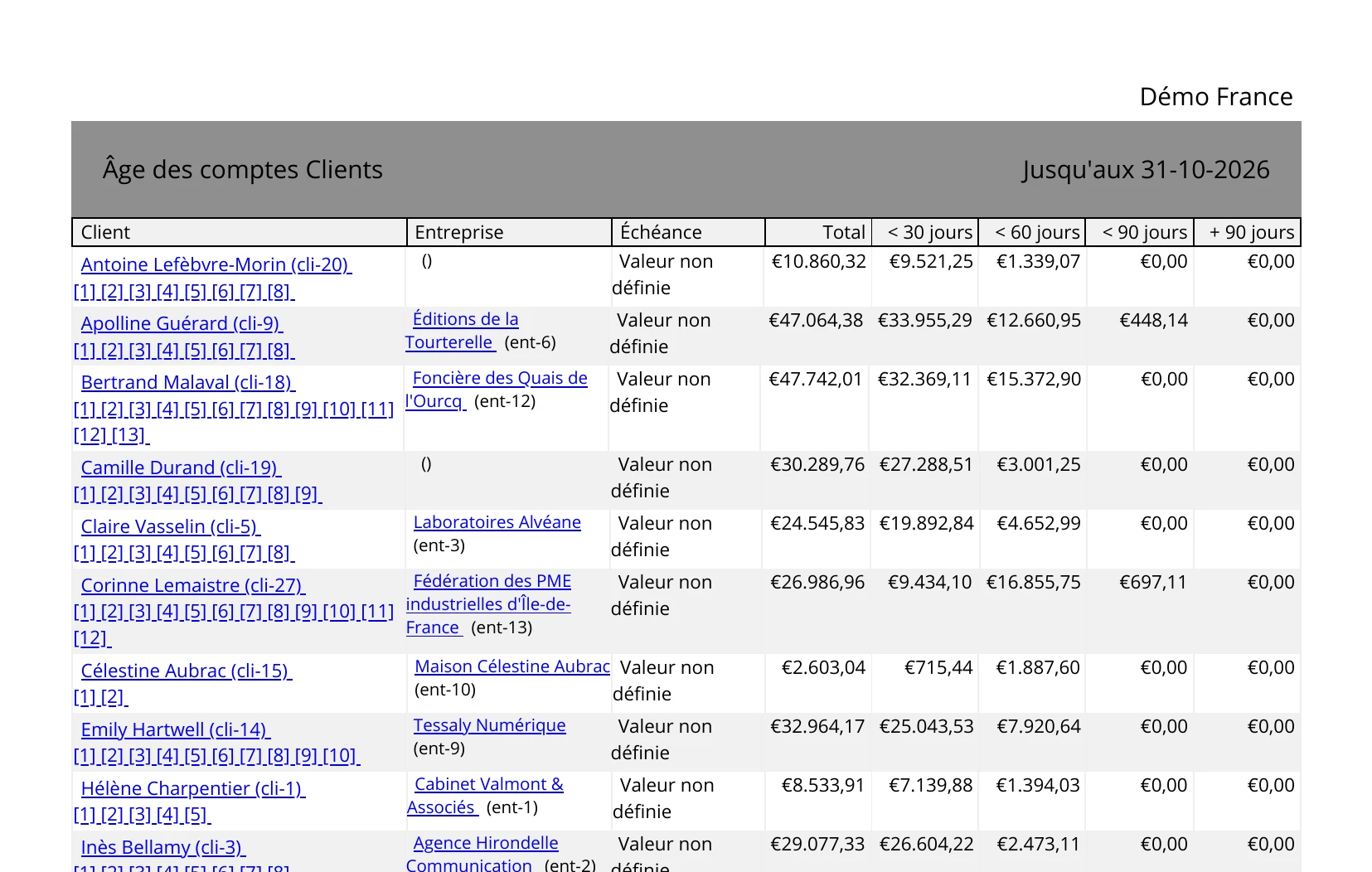
Task: Open invoice [2] of Célestine Aubrac
Action: [114, 697]
